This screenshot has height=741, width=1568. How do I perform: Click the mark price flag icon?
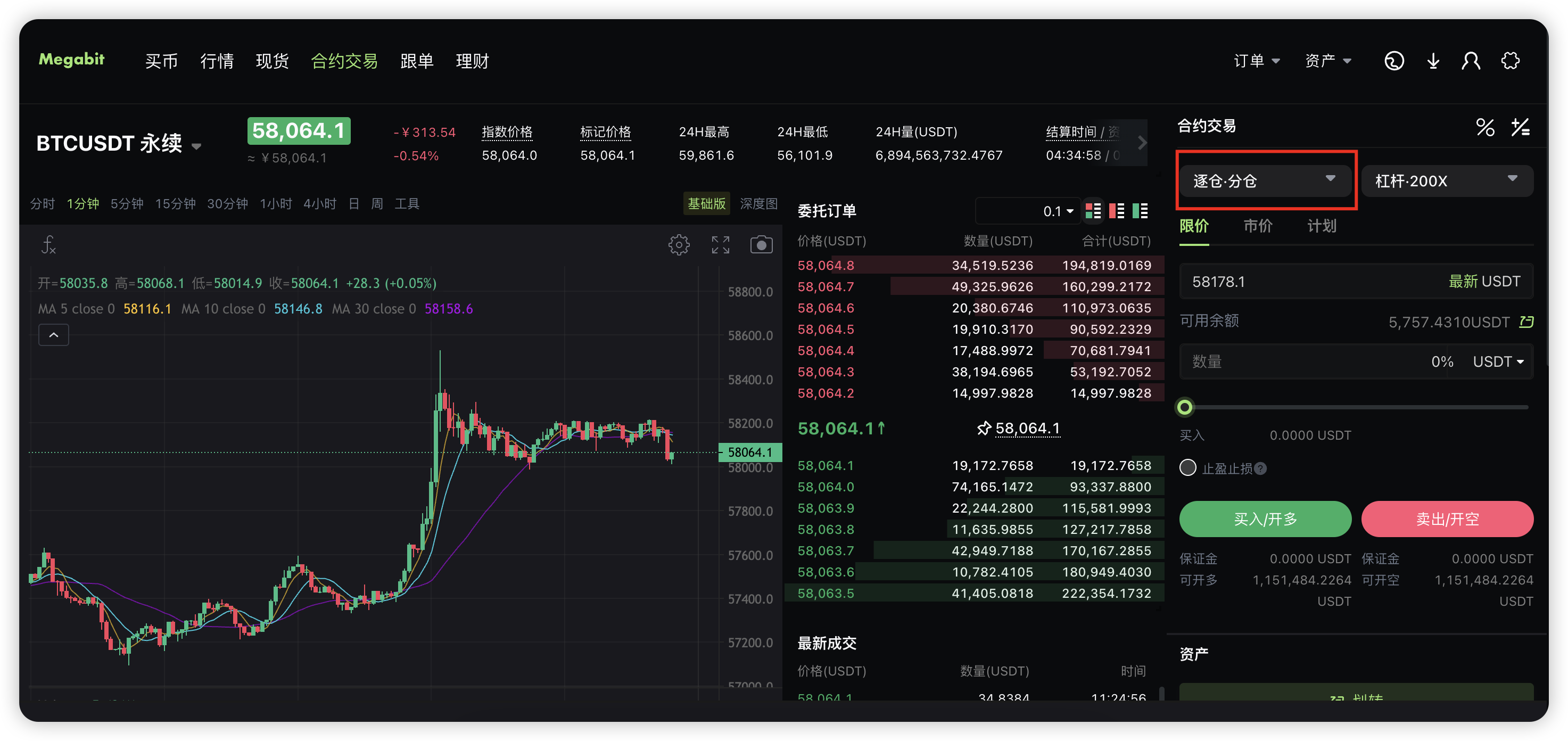click(984, 429)
